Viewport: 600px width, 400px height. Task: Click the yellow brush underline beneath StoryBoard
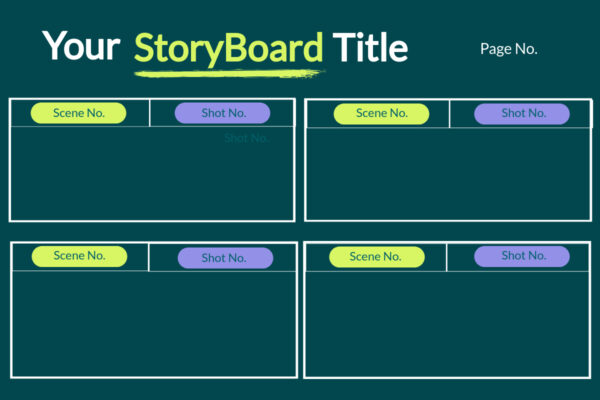point(230,72)
